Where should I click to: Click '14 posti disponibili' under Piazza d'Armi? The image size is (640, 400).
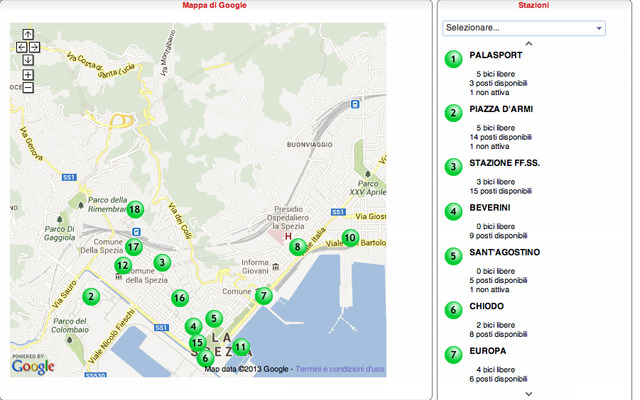500,137
